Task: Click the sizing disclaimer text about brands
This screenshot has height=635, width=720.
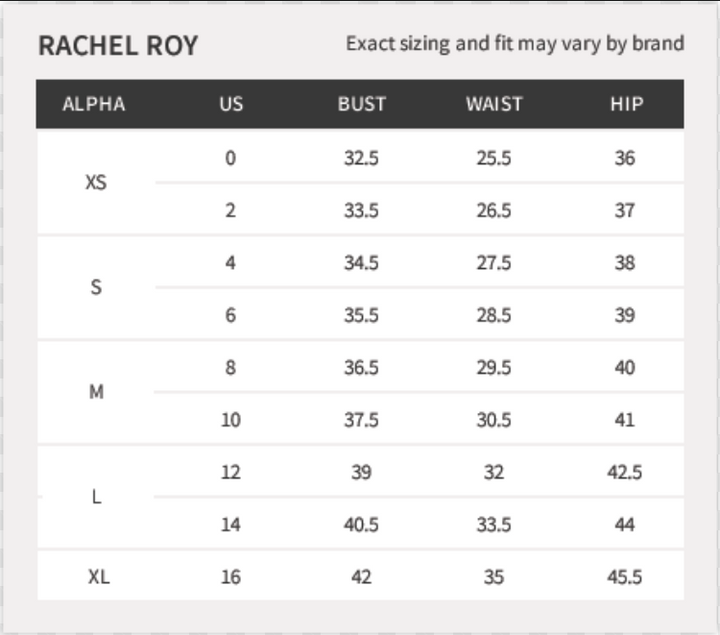Action: [x=515, y=44]
